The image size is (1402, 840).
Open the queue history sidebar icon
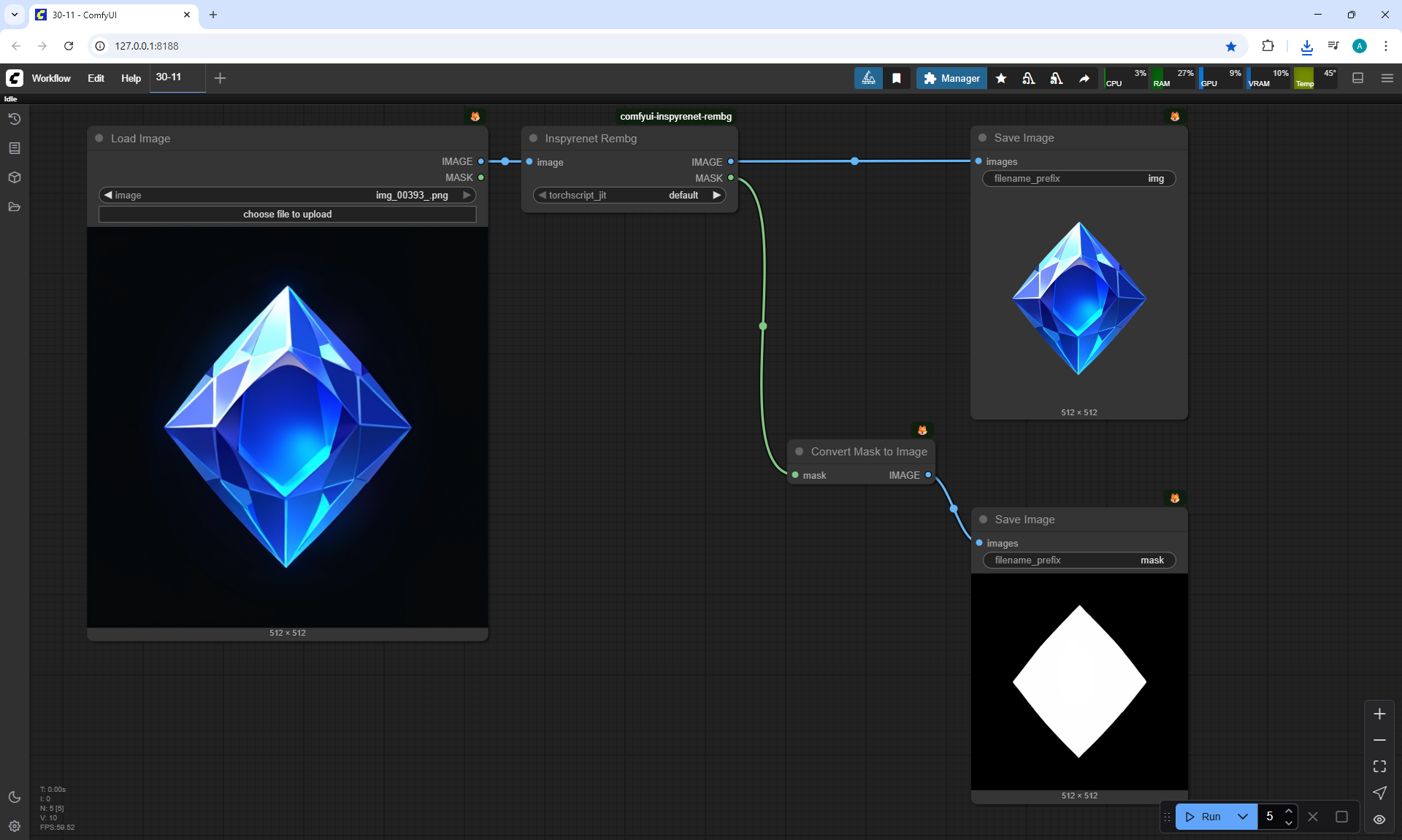(14, 119)
